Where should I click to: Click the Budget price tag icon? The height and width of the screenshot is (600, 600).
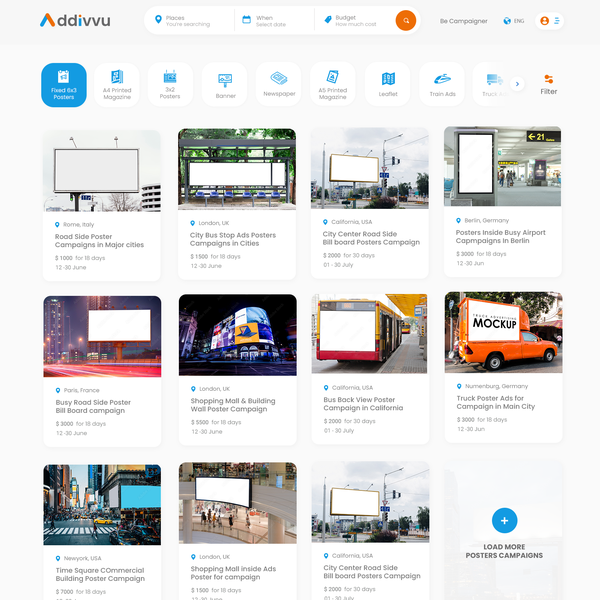point(328,20)
